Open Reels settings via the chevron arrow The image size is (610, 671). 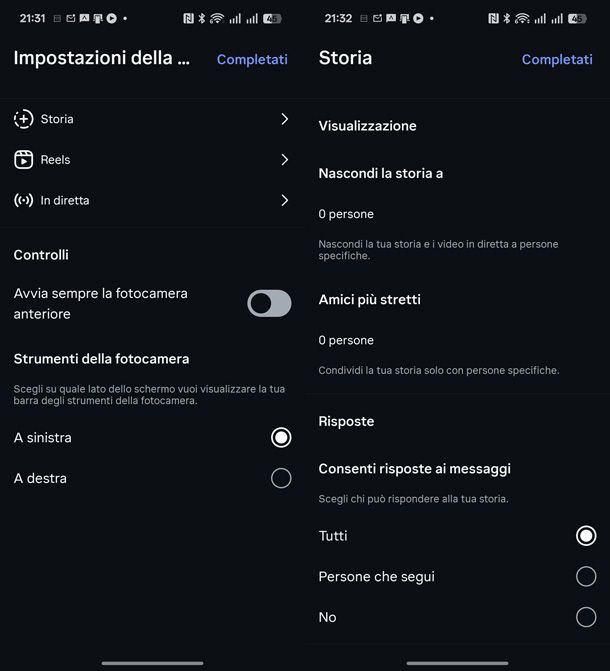tap(284, 160)
